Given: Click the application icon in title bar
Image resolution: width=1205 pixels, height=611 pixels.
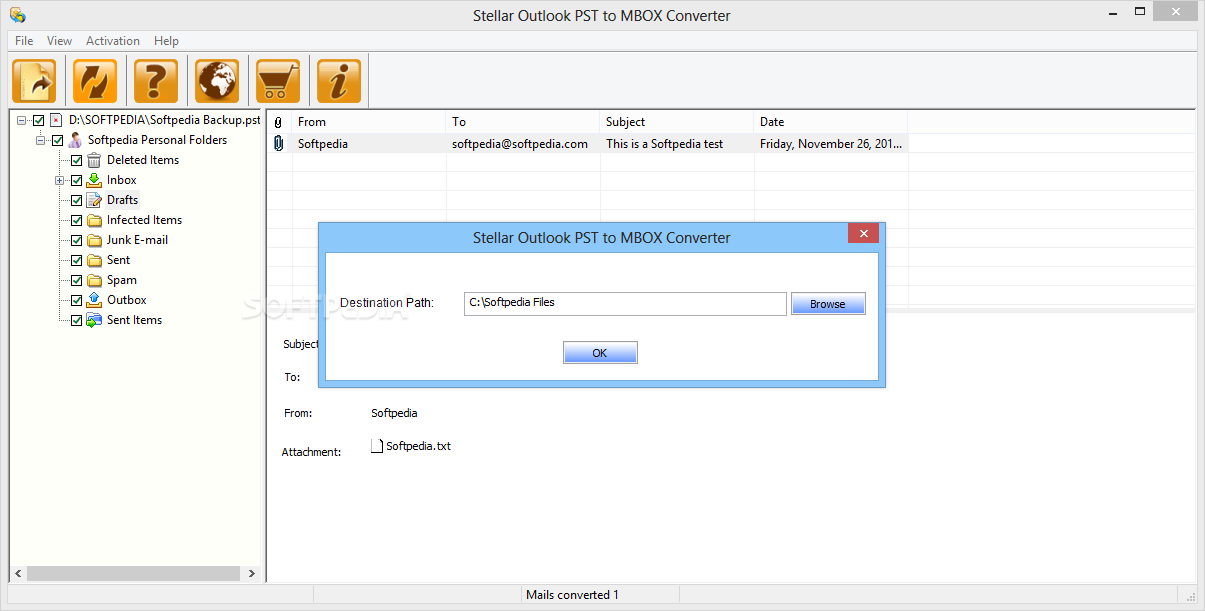Looking at the screenshot, I should pos(17,15).
